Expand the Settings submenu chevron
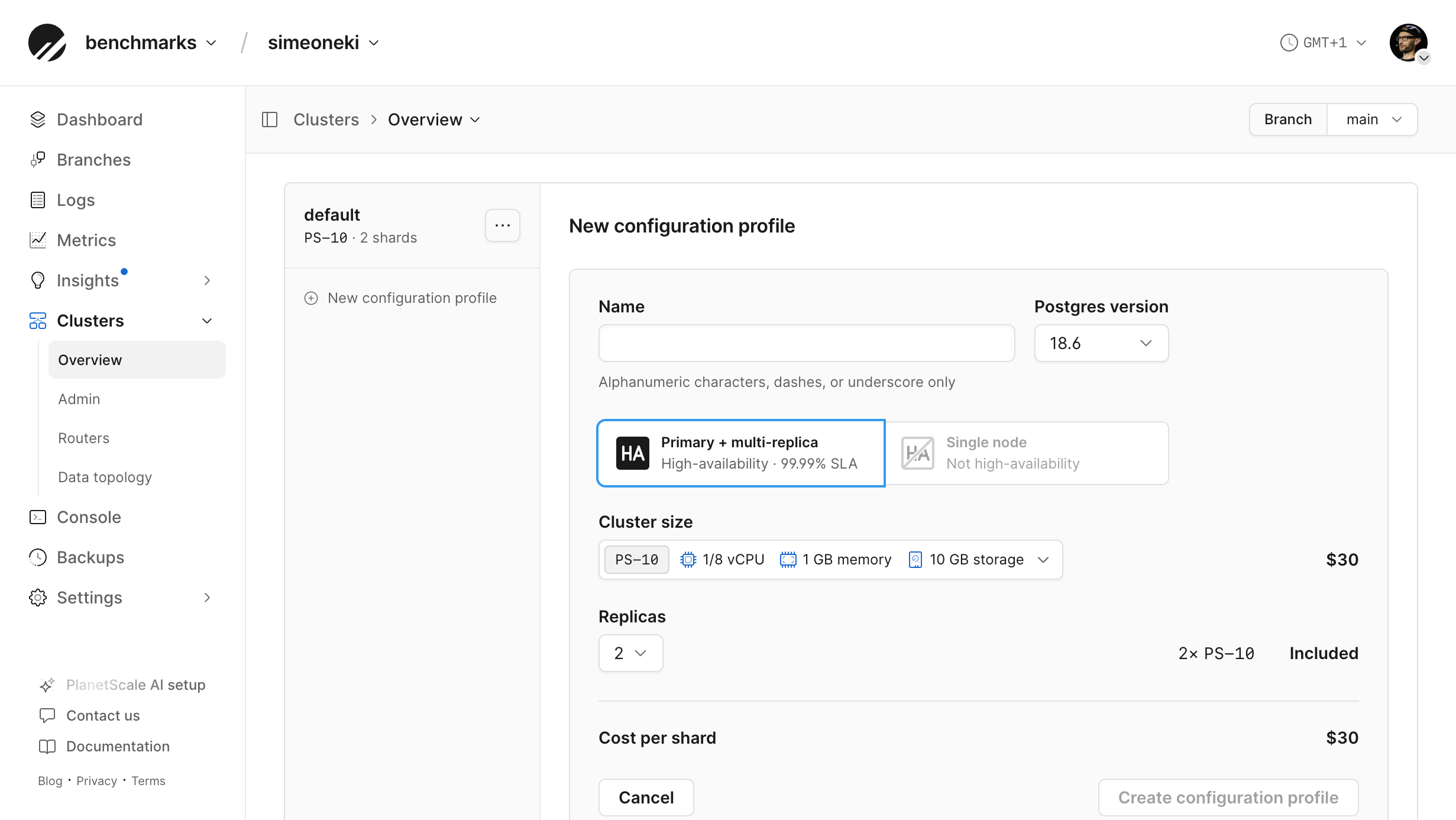Viewport: 1456px width, 820px height. [x=207, y=598]
